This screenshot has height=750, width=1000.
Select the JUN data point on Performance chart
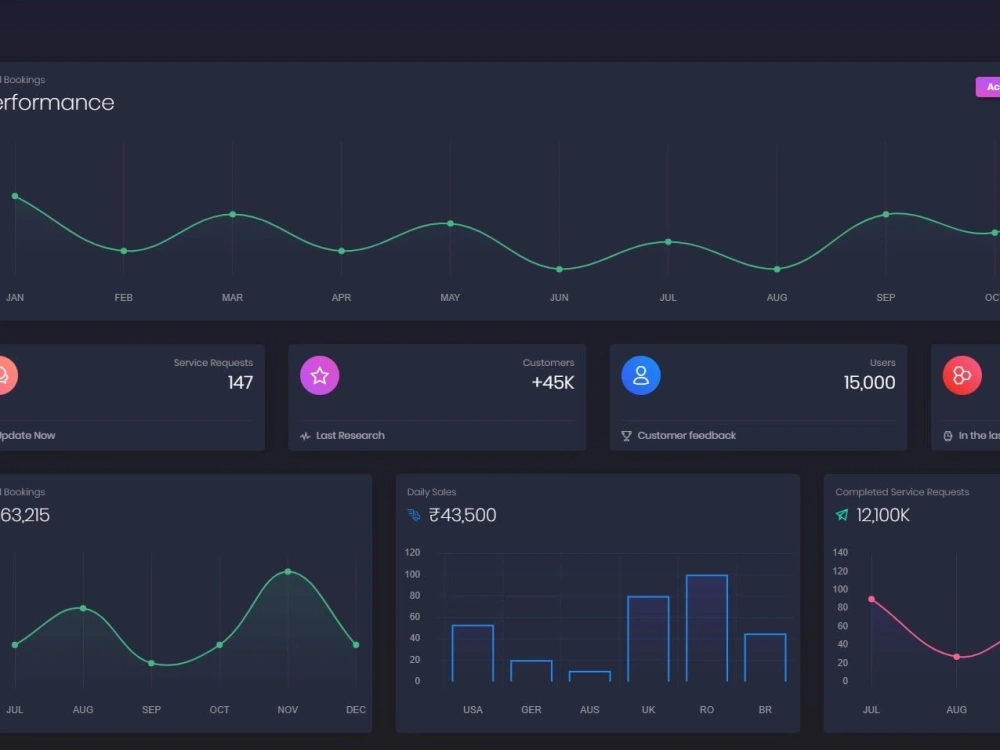coord(559,269)
